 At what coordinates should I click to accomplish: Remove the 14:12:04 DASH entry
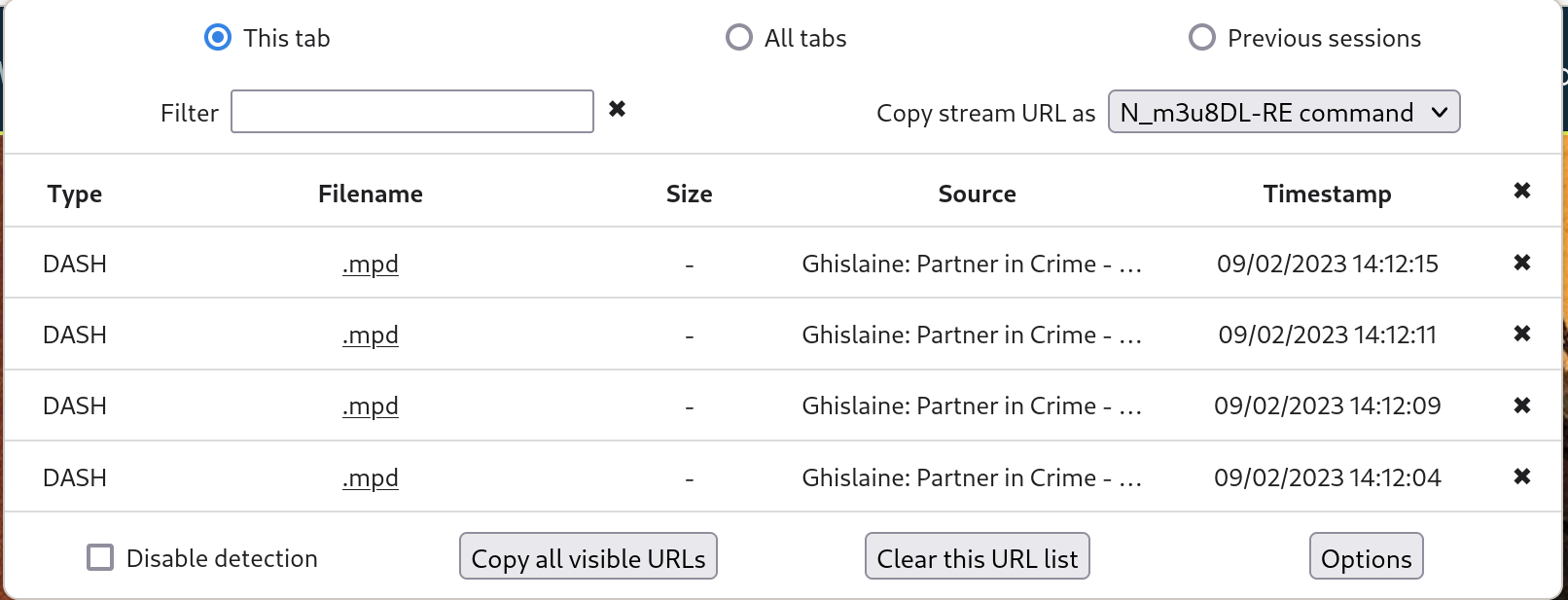1522,476
